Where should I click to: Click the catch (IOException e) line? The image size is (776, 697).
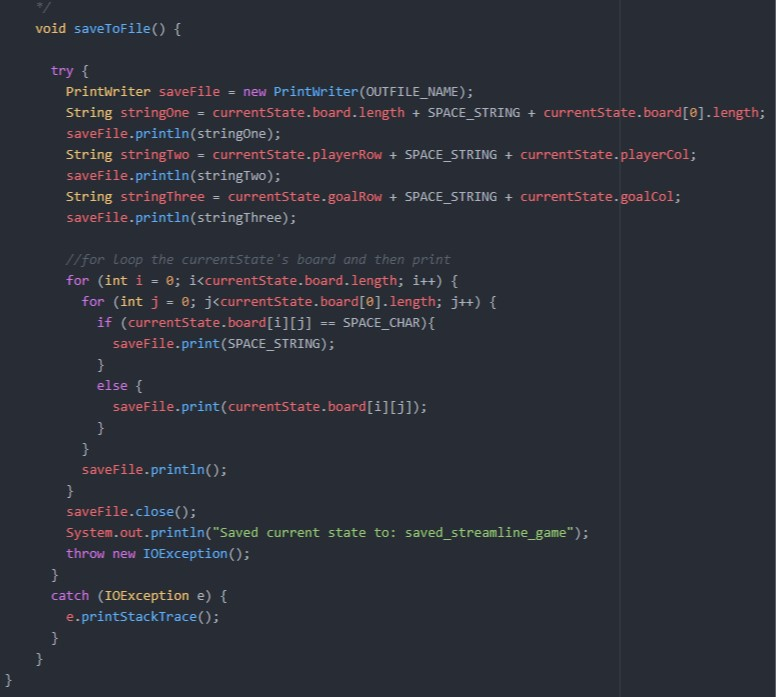coord(139,596)
